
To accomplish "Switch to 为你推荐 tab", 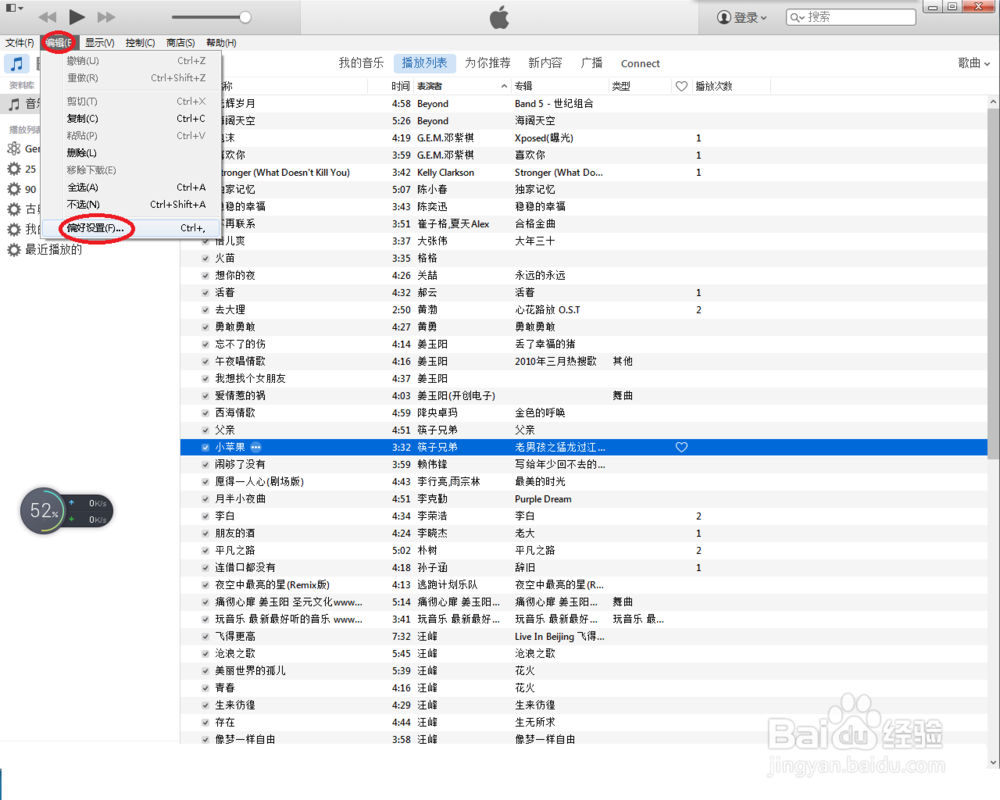I will pos(487,63).
